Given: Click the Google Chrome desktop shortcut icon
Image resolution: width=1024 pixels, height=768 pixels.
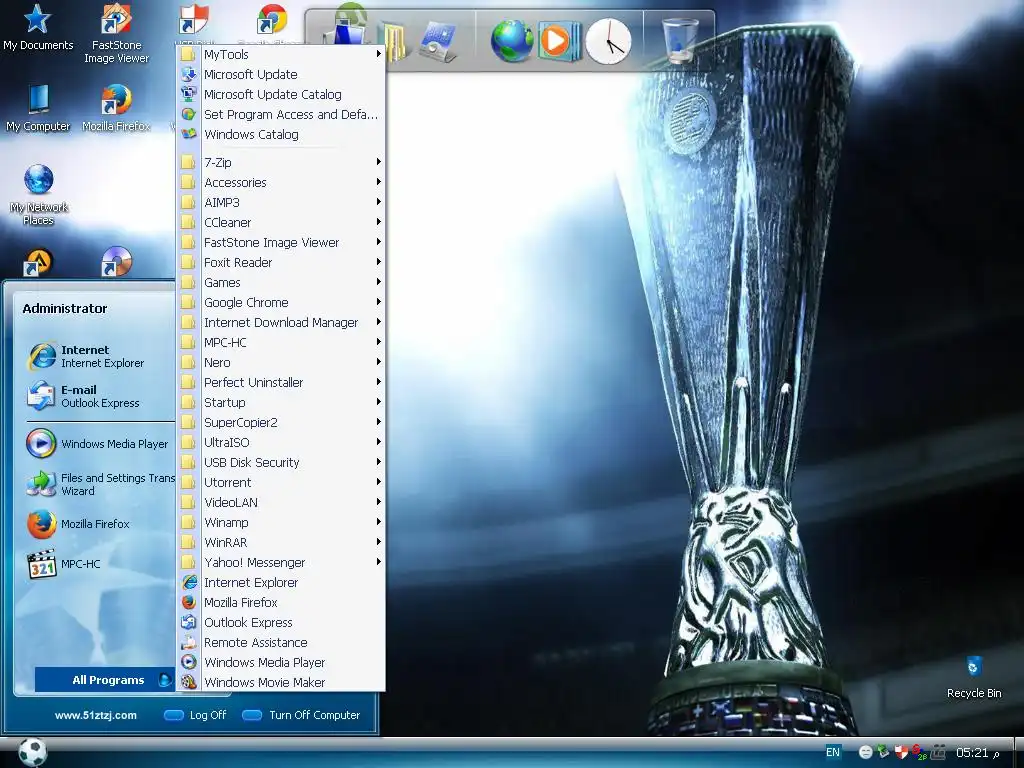Looking at the screenshot, I should 272,18.
